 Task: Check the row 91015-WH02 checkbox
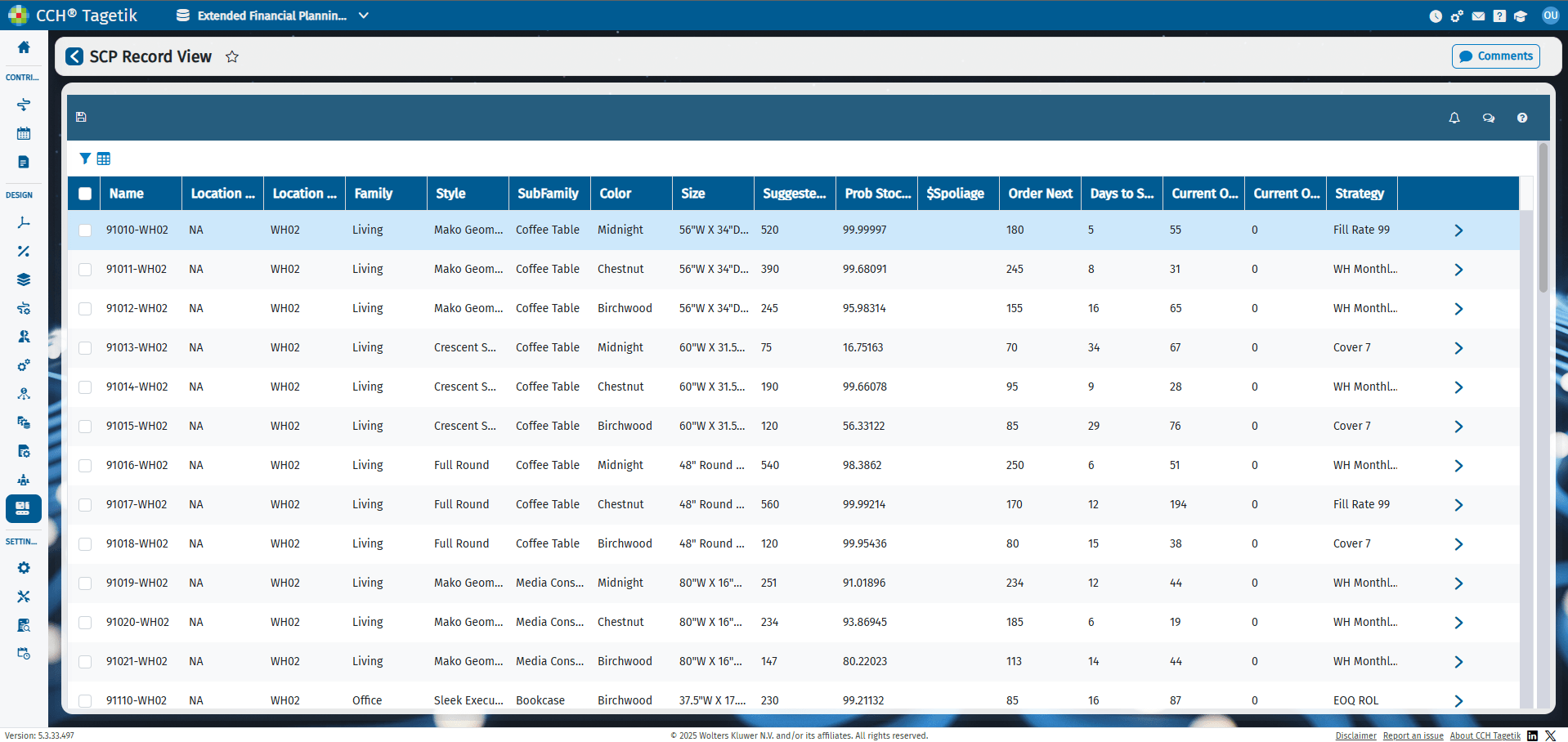click(85, 427)
